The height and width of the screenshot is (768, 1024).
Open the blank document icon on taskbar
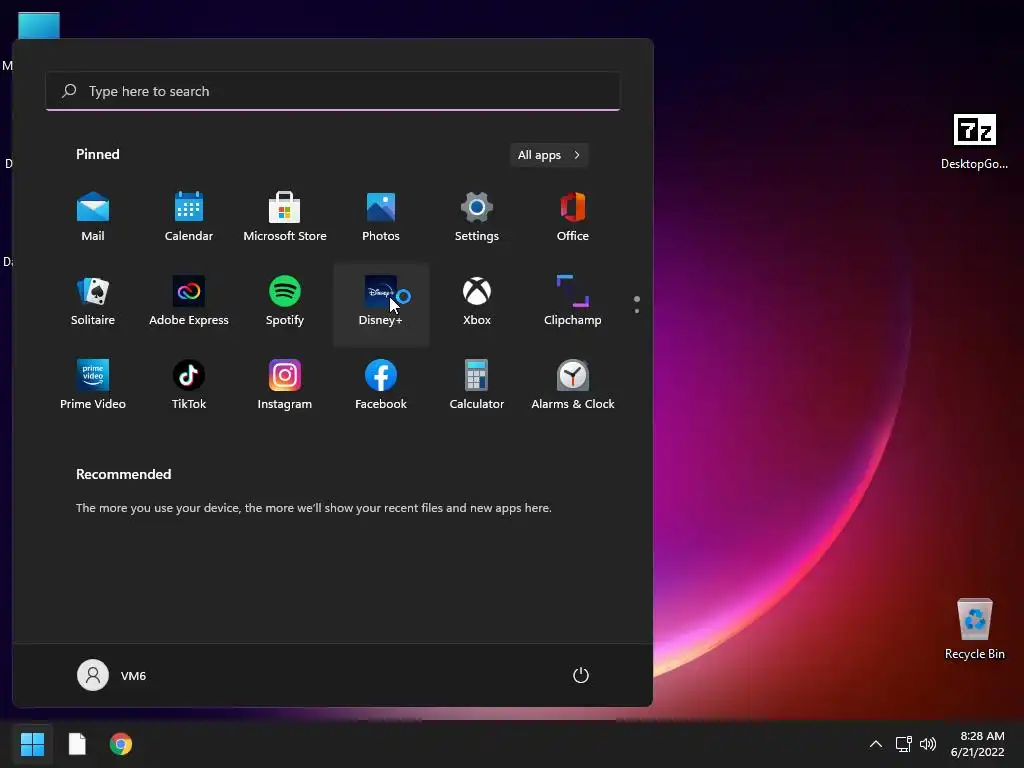[x=77, y=744]
